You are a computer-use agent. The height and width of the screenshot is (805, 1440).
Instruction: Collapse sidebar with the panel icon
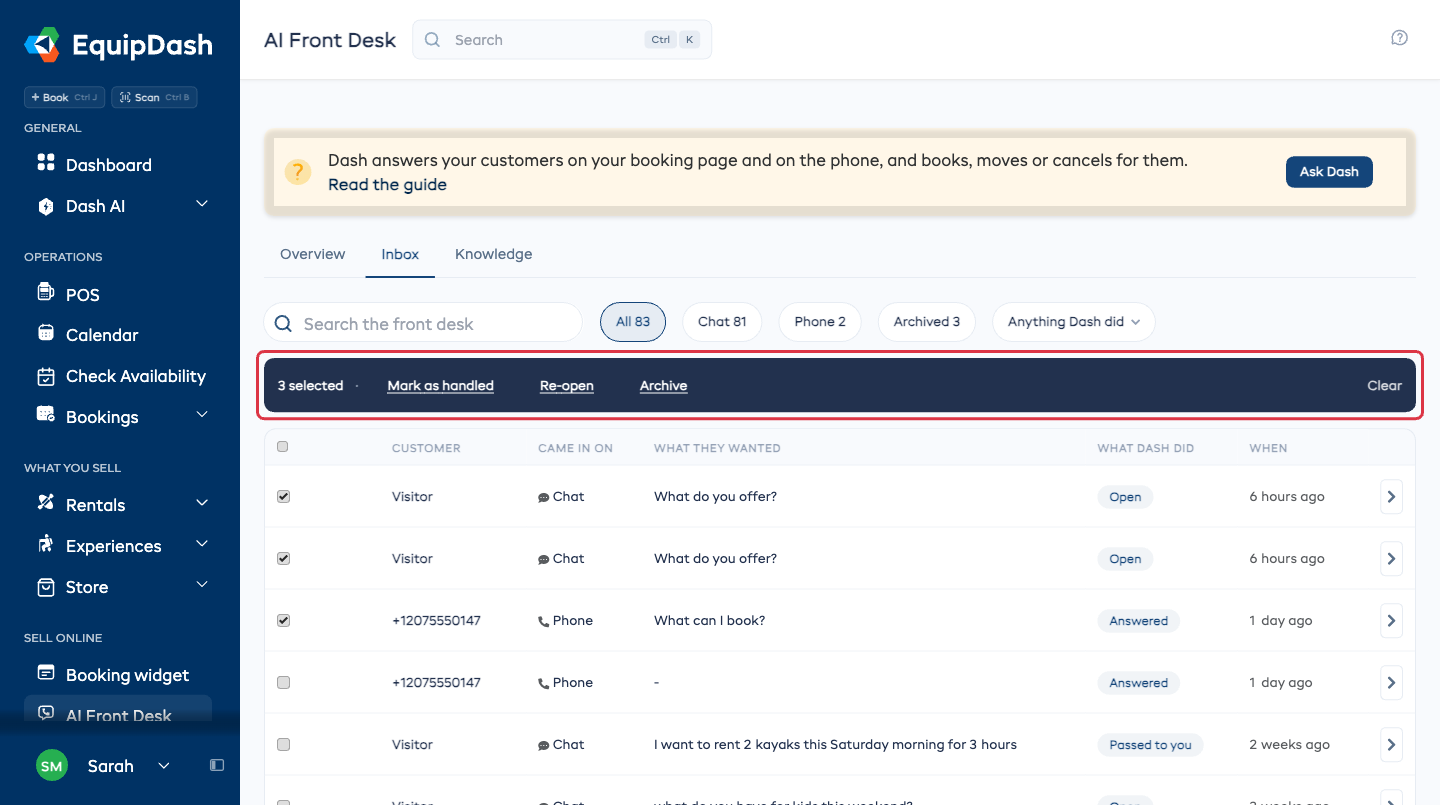[217, 765]
